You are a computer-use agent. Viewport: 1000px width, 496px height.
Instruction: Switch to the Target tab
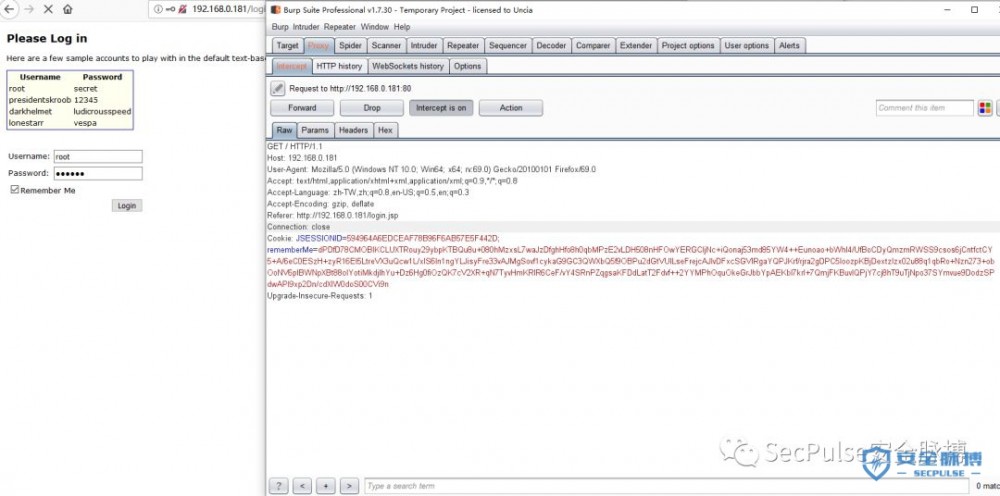tap(287, 45)
